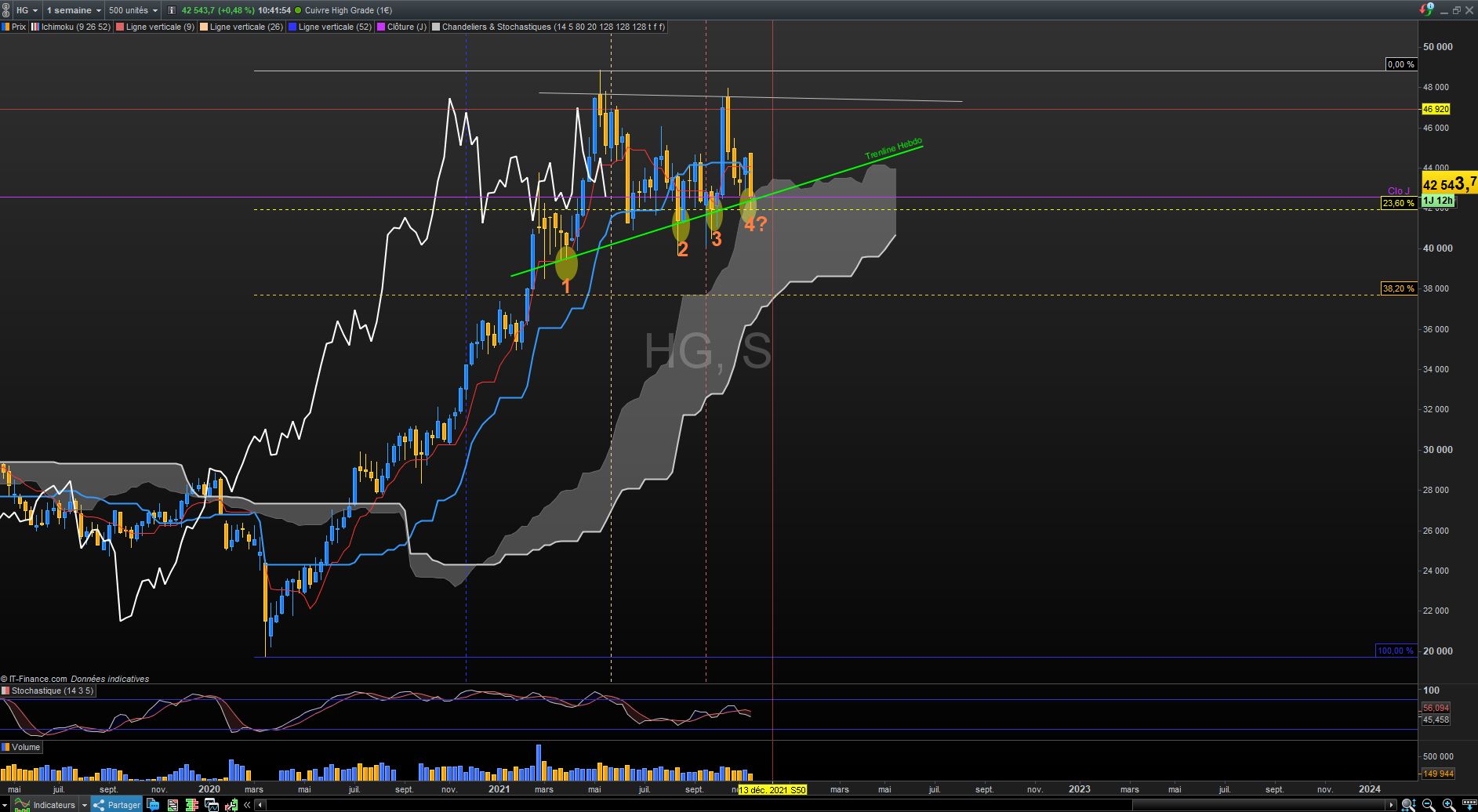Open the multi-chart windows icon

(212, 805)
